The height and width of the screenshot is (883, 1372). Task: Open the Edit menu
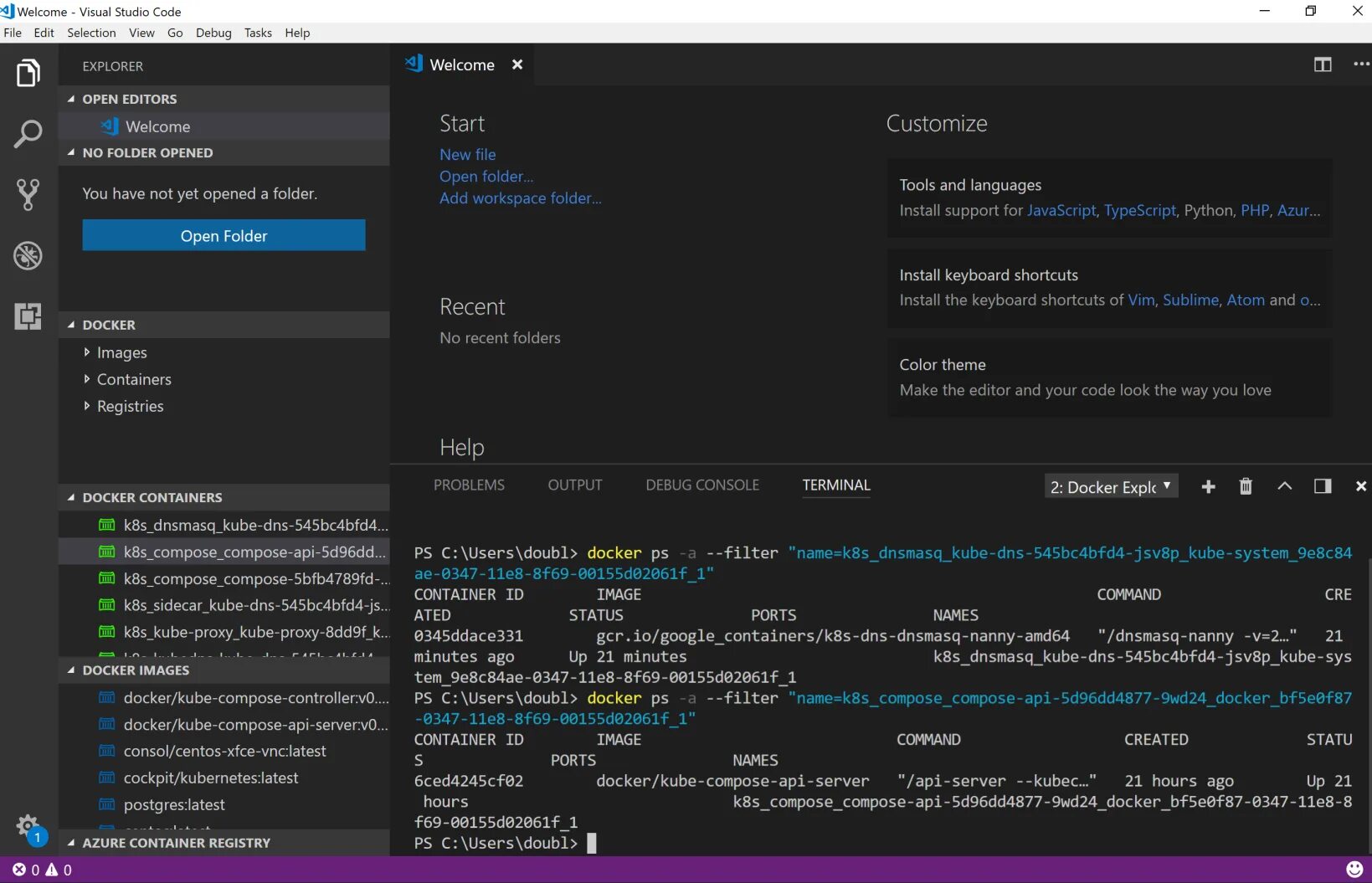pos(44,33)
